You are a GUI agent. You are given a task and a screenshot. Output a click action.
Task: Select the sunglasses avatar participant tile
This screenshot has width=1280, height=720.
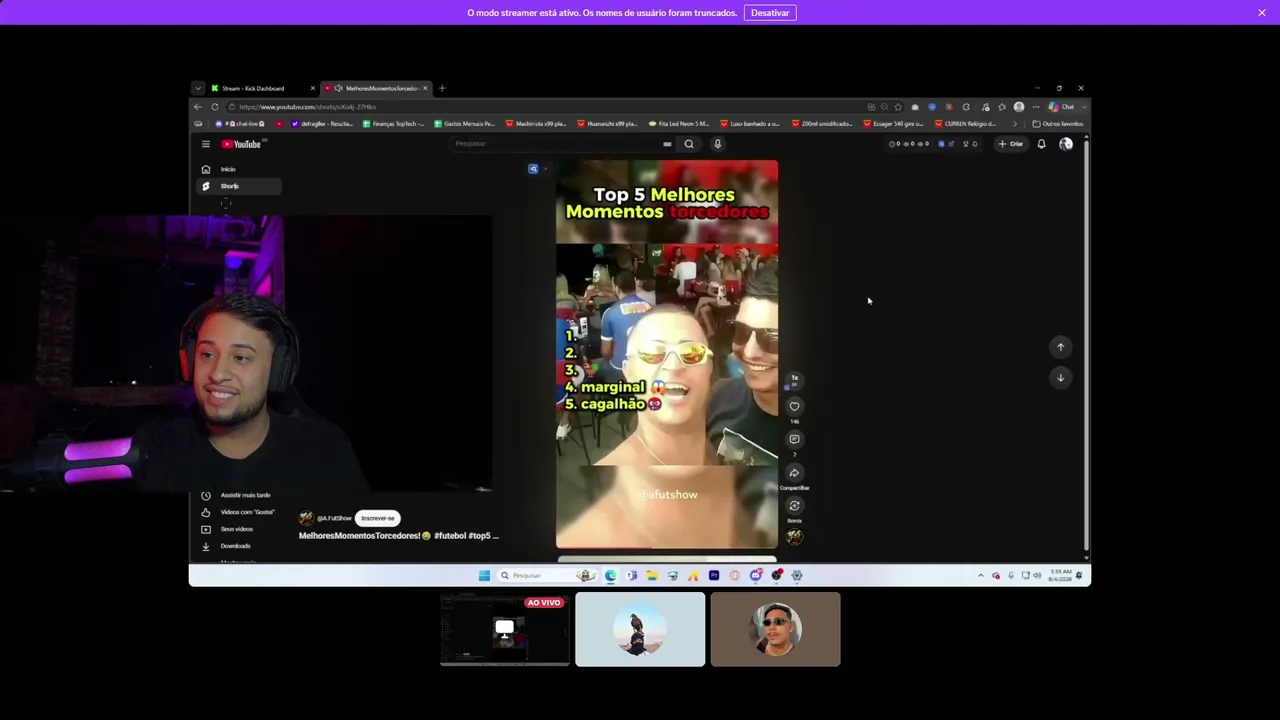point(776,629)
